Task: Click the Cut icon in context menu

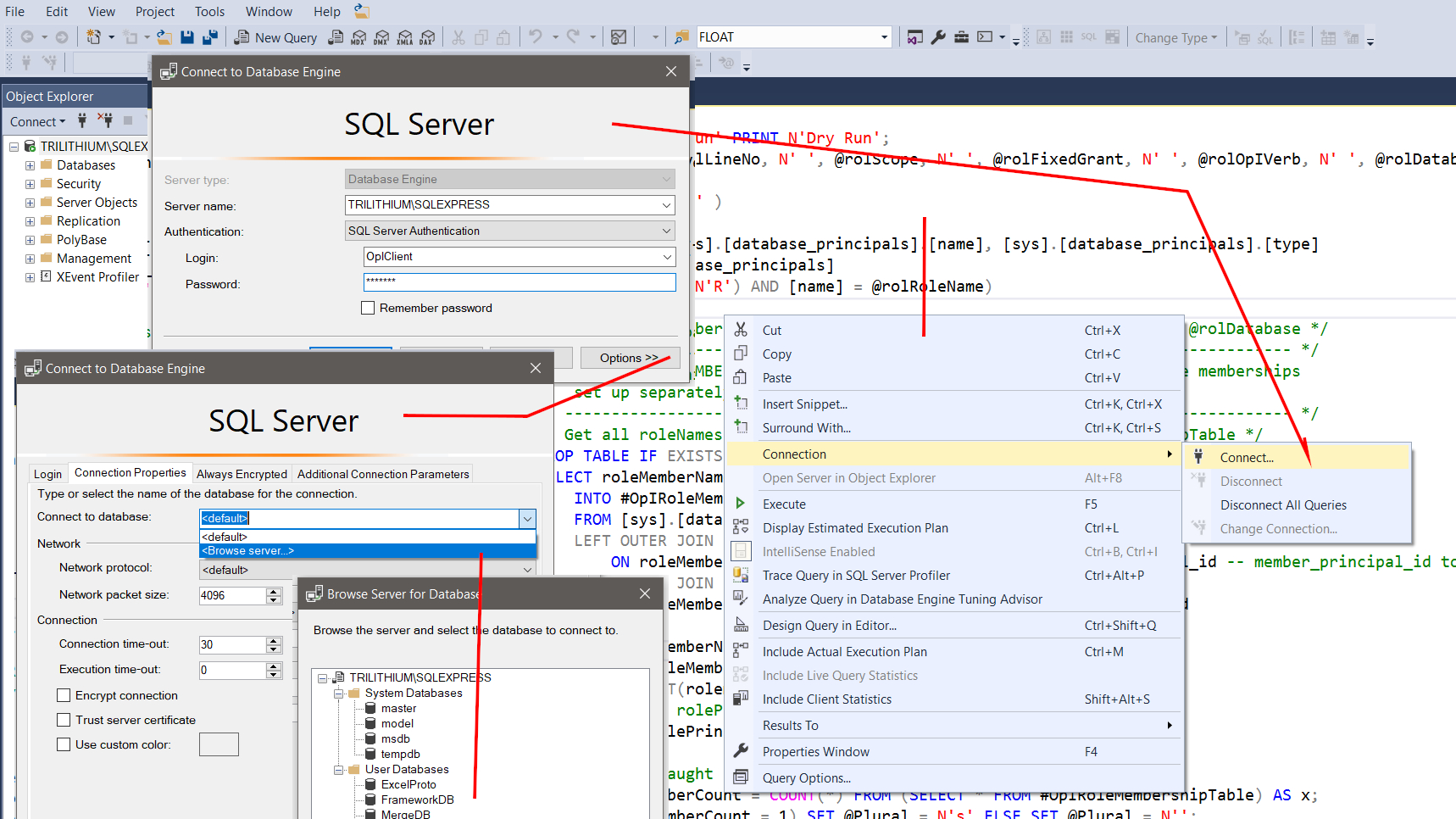Action: pyautogui.click(x=741, y=330)
